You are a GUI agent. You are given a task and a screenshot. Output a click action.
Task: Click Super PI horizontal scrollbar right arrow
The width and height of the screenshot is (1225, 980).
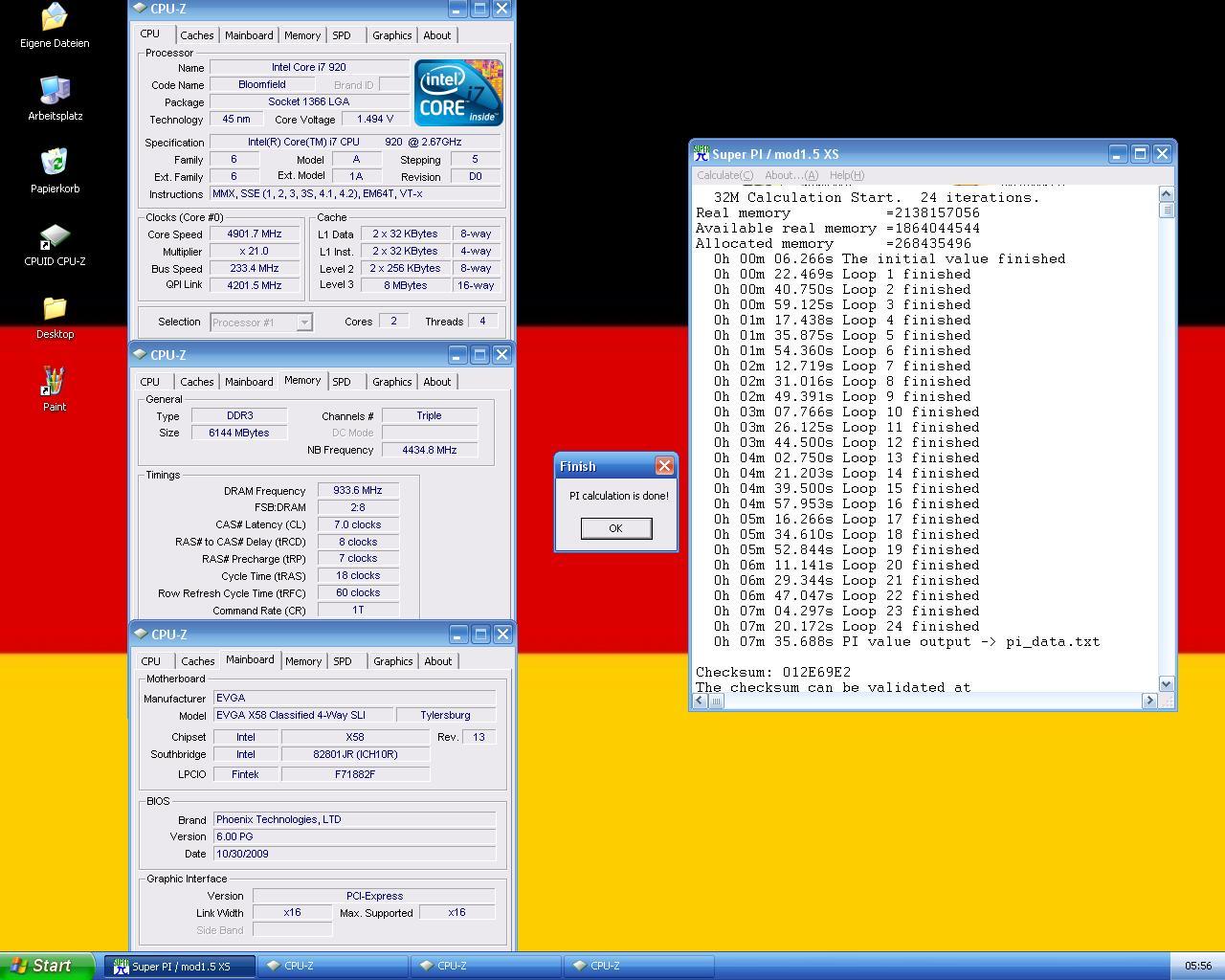1149,701
